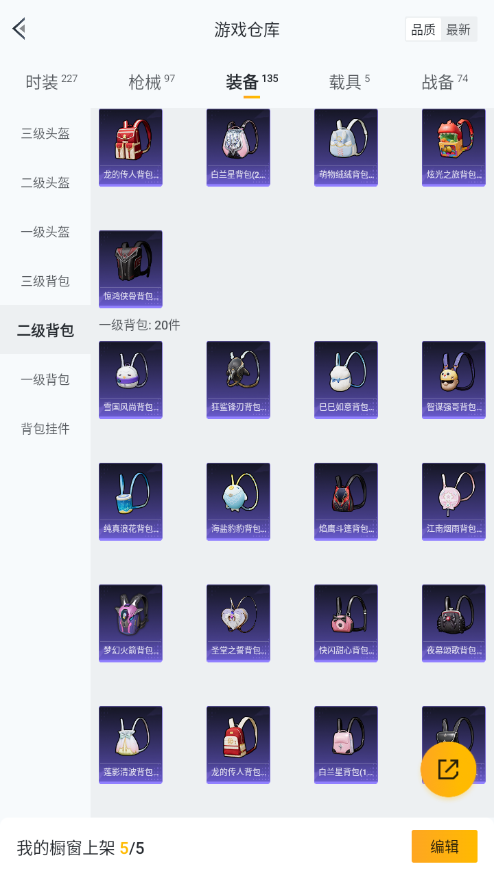Select the 惊鸿侠骨 black backpack item

[x=131, y=269]
